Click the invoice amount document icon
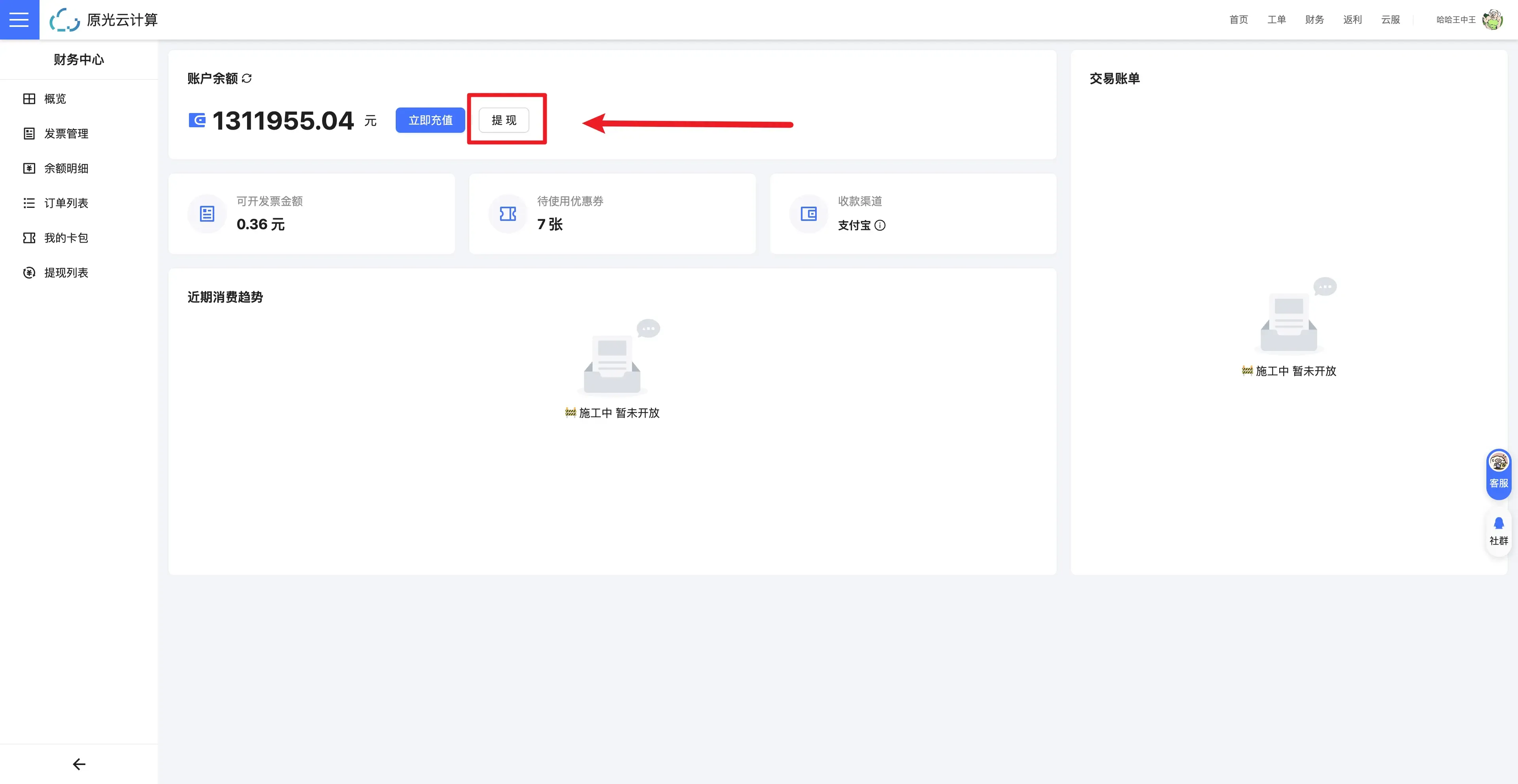 click(x=207, y=213)
